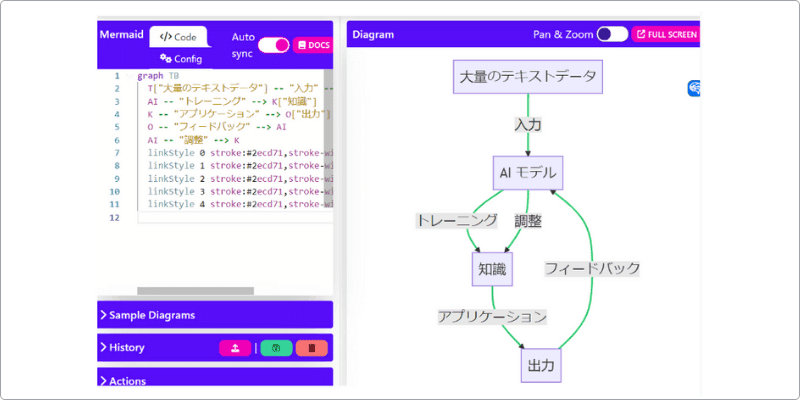Viewport: 800px width, 400px height.
Task: Click the 入力 edge label
Action: point(528,124)
